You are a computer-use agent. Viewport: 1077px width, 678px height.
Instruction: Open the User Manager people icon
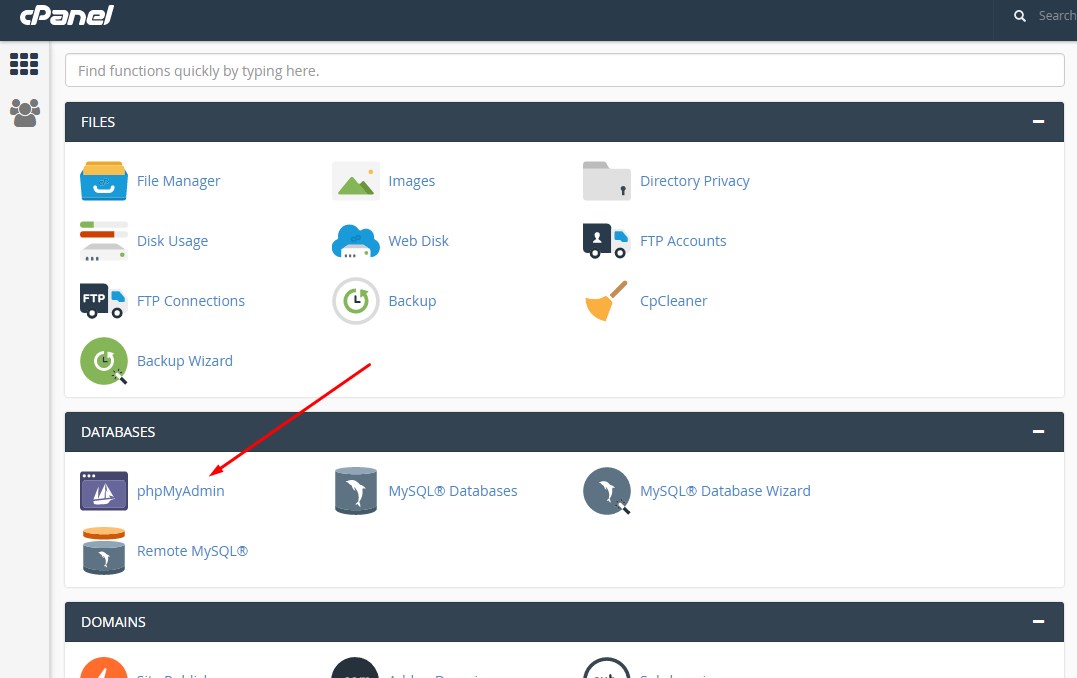pyautogui.click(x=25, y=113)
